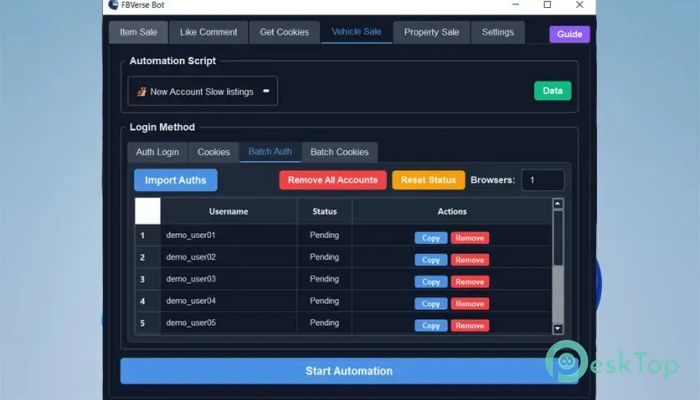Focus the Browsers count input field

542,180
